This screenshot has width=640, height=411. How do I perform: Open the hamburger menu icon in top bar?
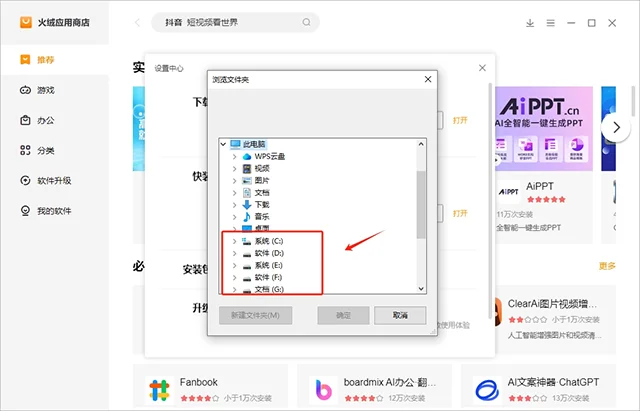[x=551, y=23]
